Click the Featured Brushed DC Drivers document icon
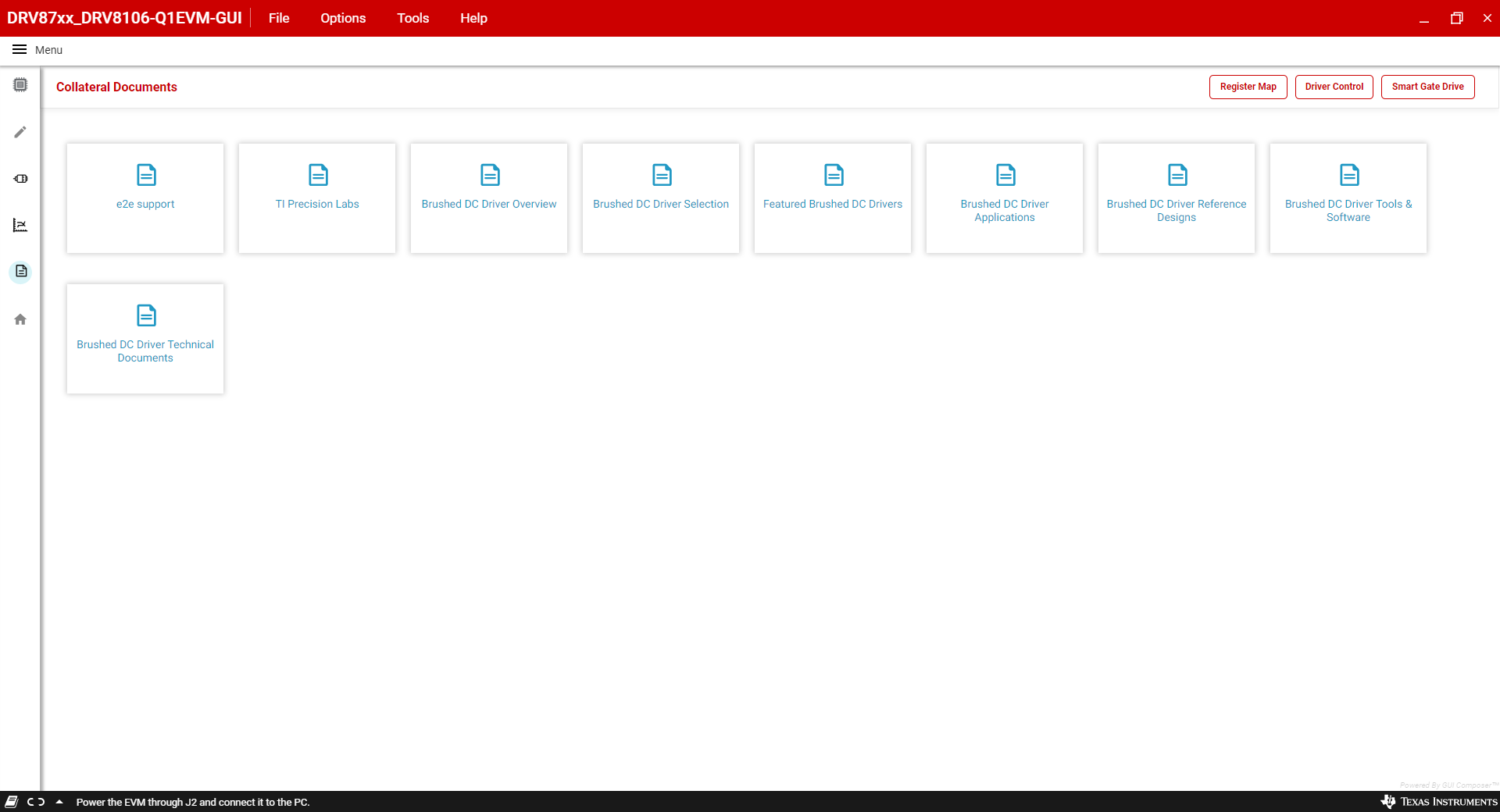1500x812 pixels. 834,175
